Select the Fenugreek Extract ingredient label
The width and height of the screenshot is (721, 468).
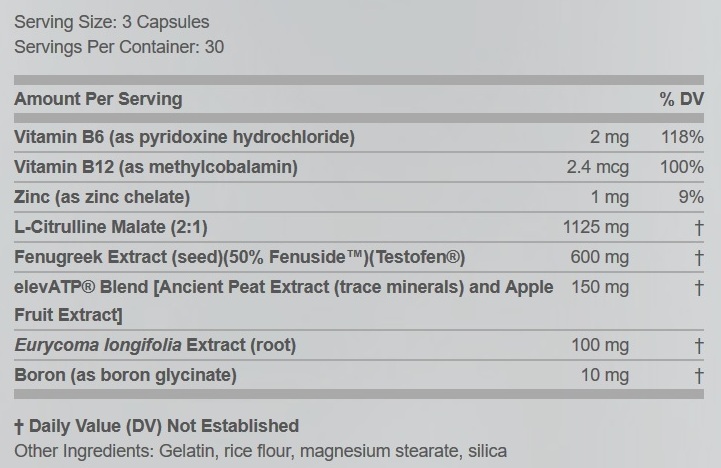pos(240,257)
